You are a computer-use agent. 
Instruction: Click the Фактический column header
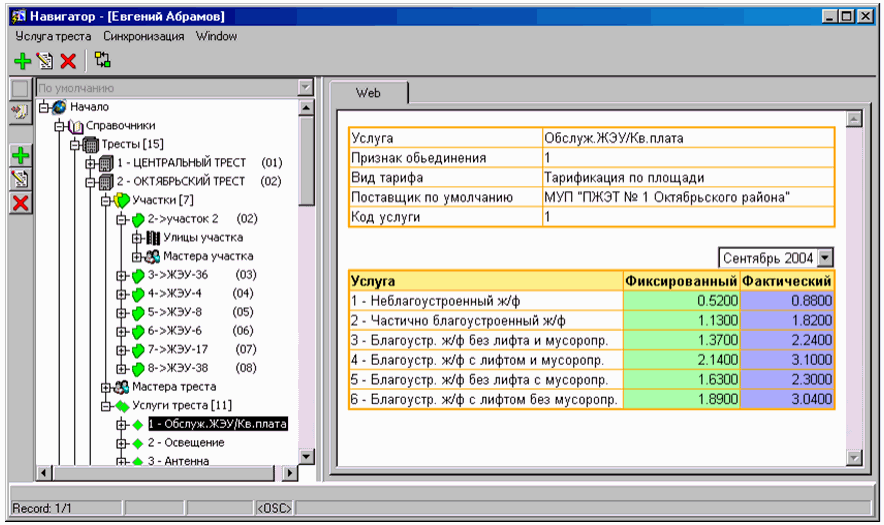786,281
